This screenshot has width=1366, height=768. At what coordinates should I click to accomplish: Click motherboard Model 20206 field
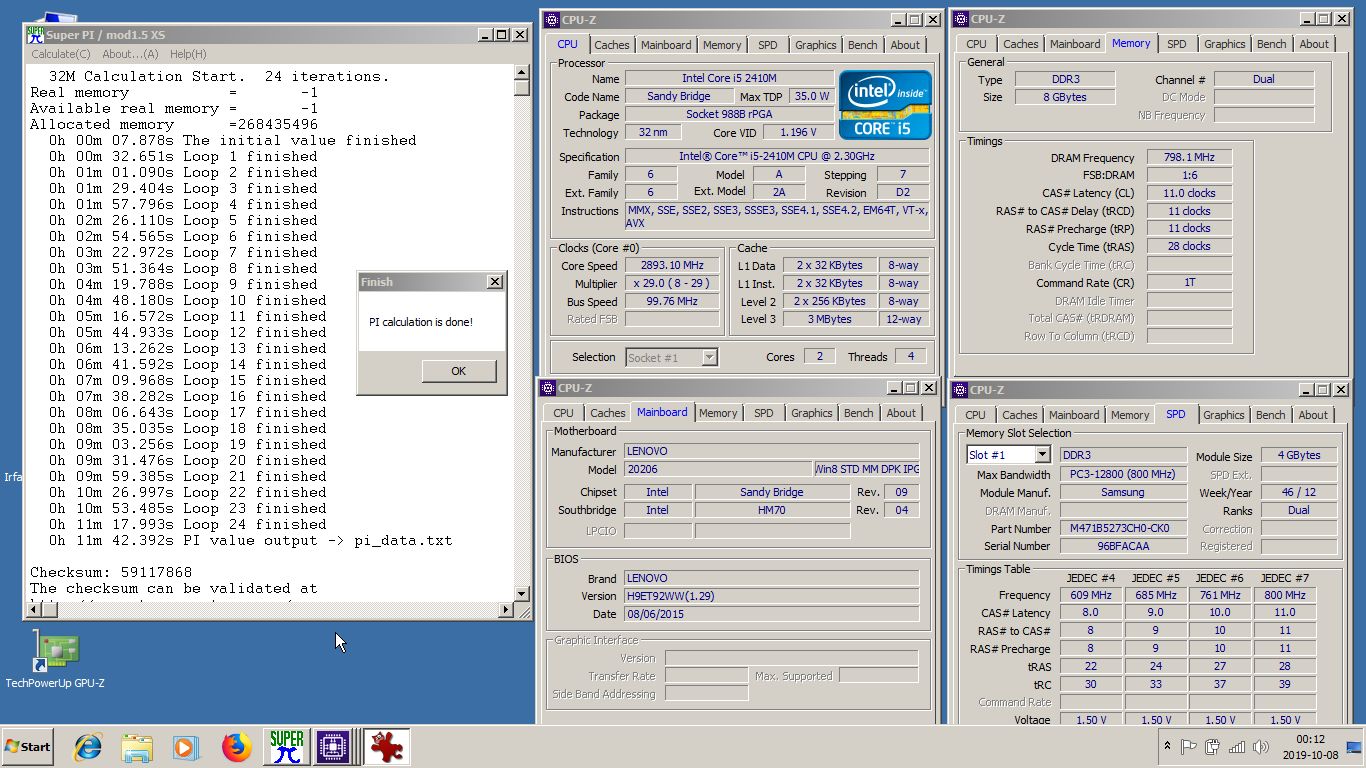[x=718, y=469]
